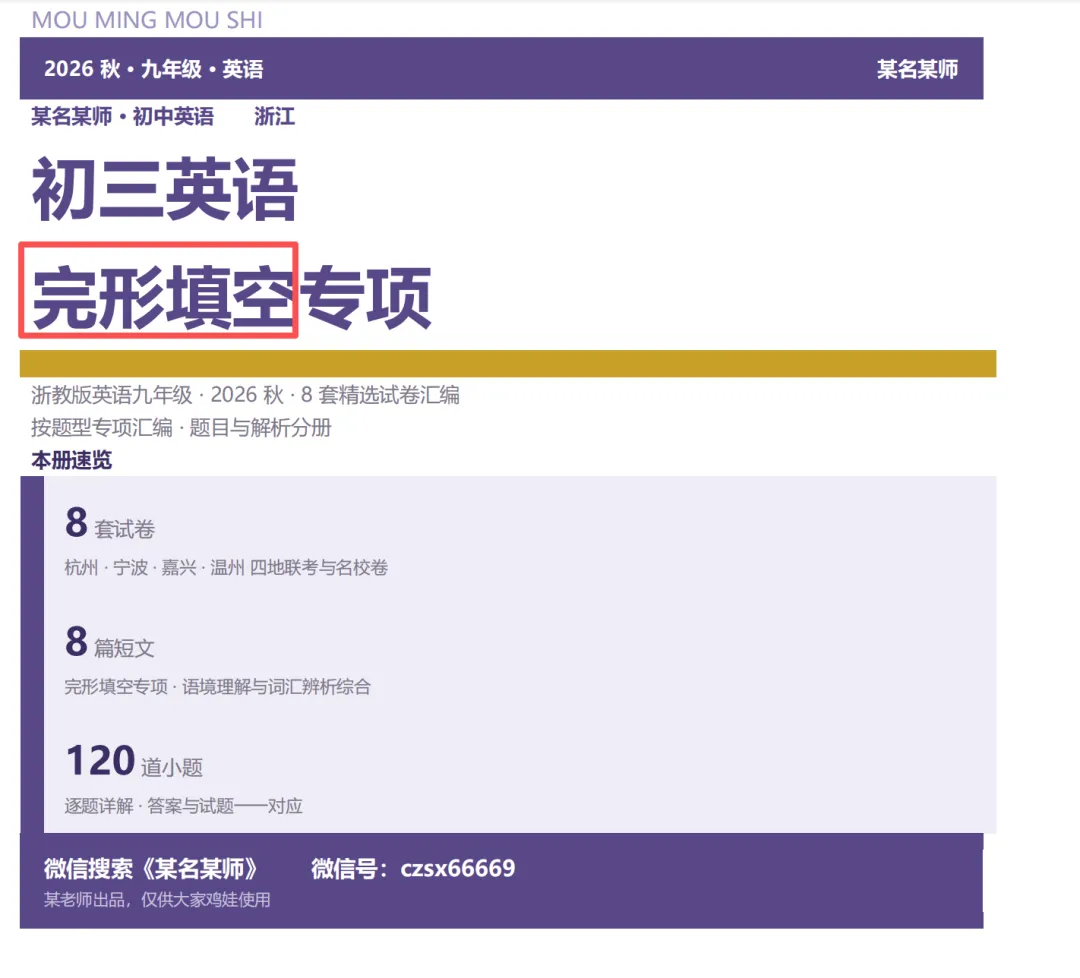Click the large '初三英语' title
This screenshot has height=978, width=1080.
click(165, 189)
